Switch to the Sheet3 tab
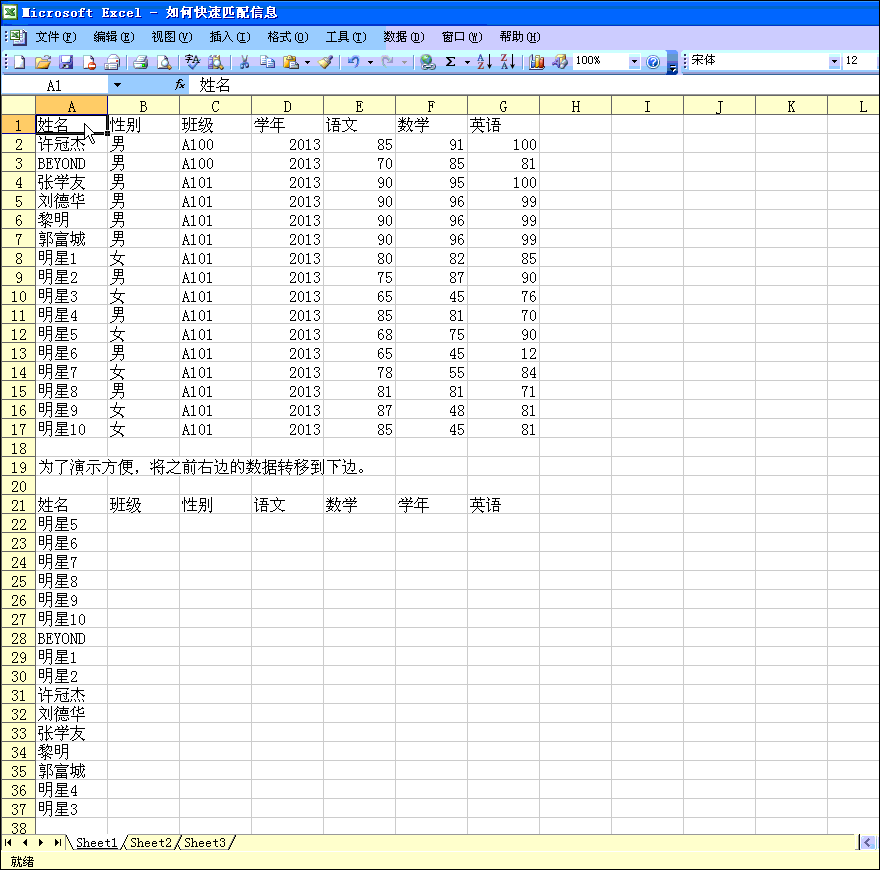The height and width of the screenshot is (870, 880). click(205, 843)
